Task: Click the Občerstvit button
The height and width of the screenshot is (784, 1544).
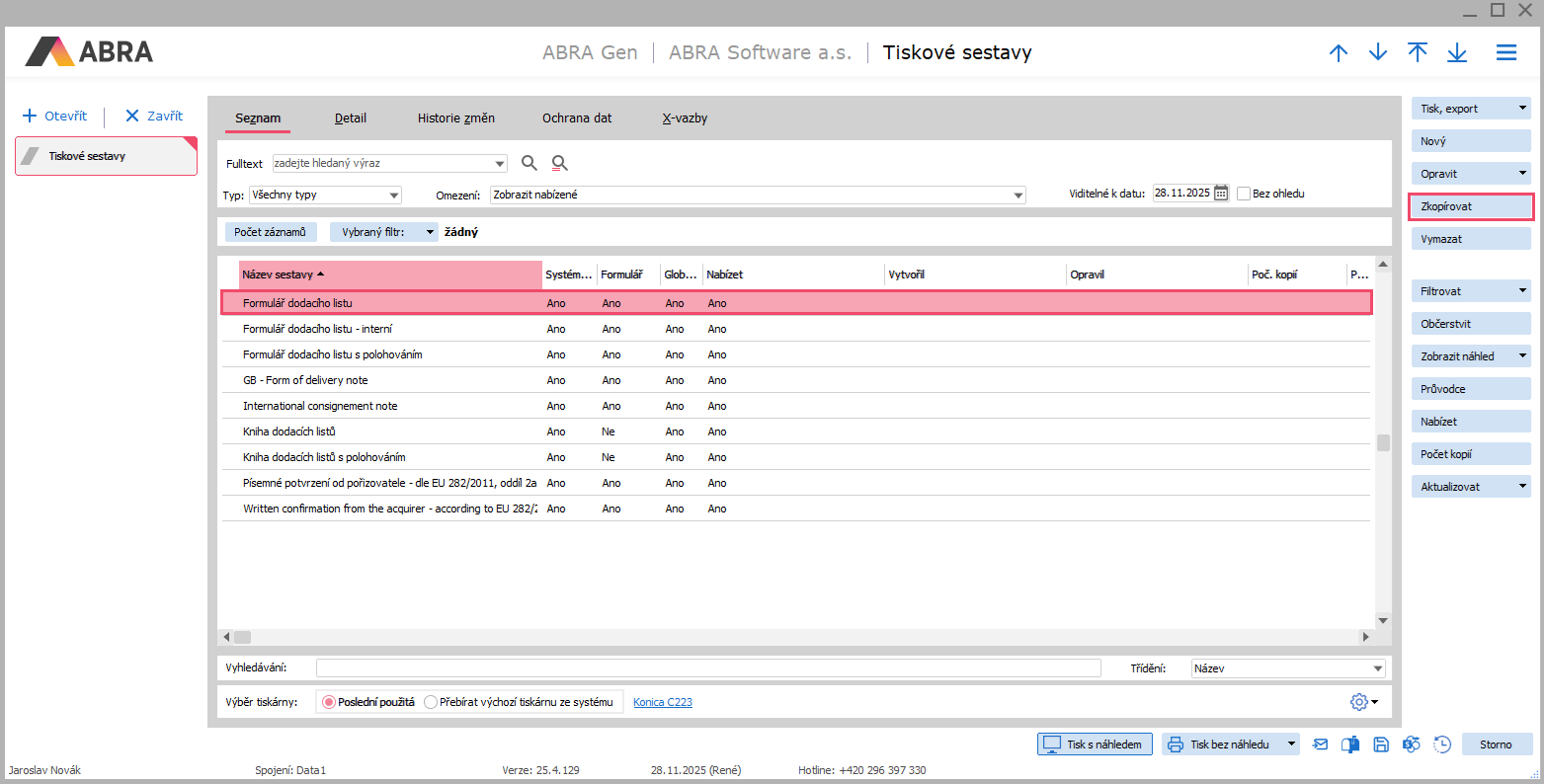Action: tap(1471, 324)
